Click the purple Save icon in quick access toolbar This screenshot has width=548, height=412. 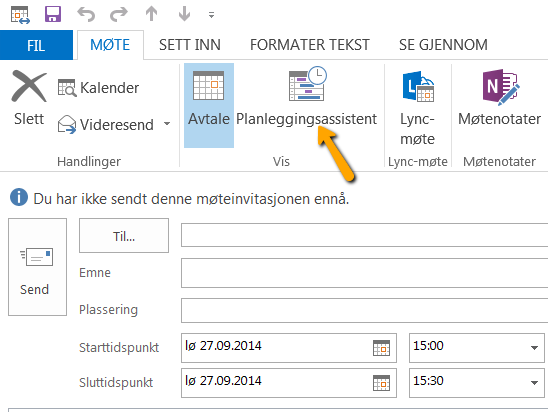pyautogui.click(x=53, y=14)
